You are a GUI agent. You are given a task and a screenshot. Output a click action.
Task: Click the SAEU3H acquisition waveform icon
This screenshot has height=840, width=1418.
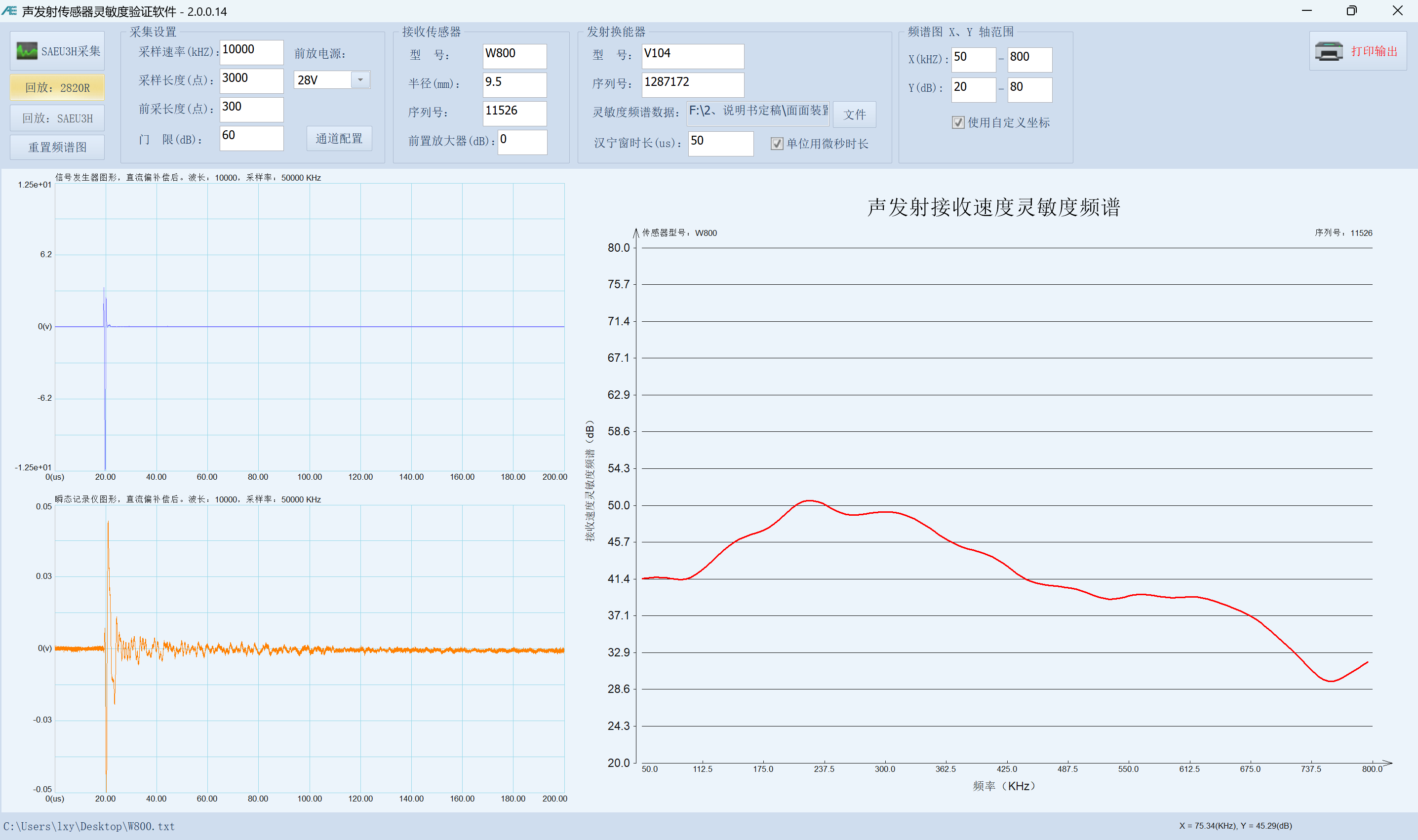[x=26, y=51]
